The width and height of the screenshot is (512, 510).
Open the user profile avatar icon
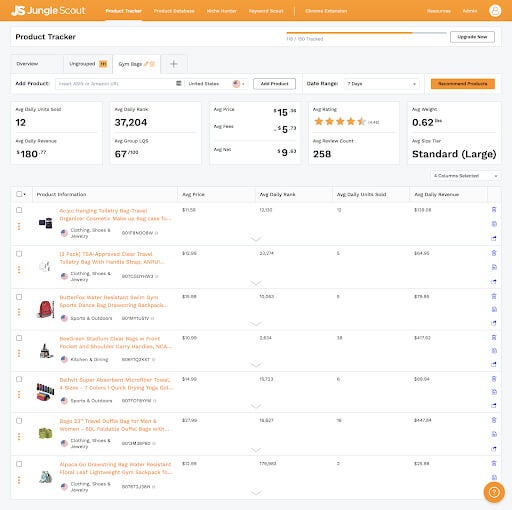[495, 11]
